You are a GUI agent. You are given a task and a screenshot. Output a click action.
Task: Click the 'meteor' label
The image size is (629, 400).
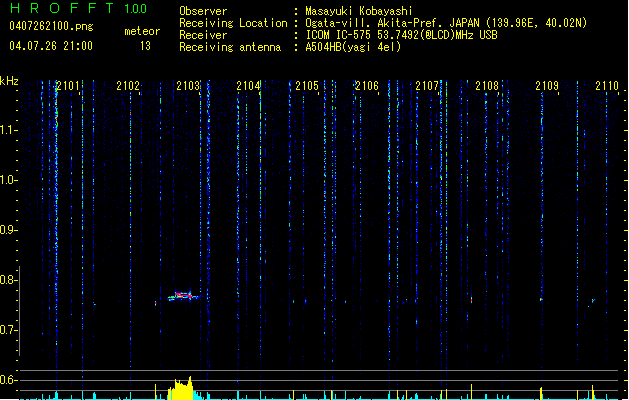pos(142,31)
